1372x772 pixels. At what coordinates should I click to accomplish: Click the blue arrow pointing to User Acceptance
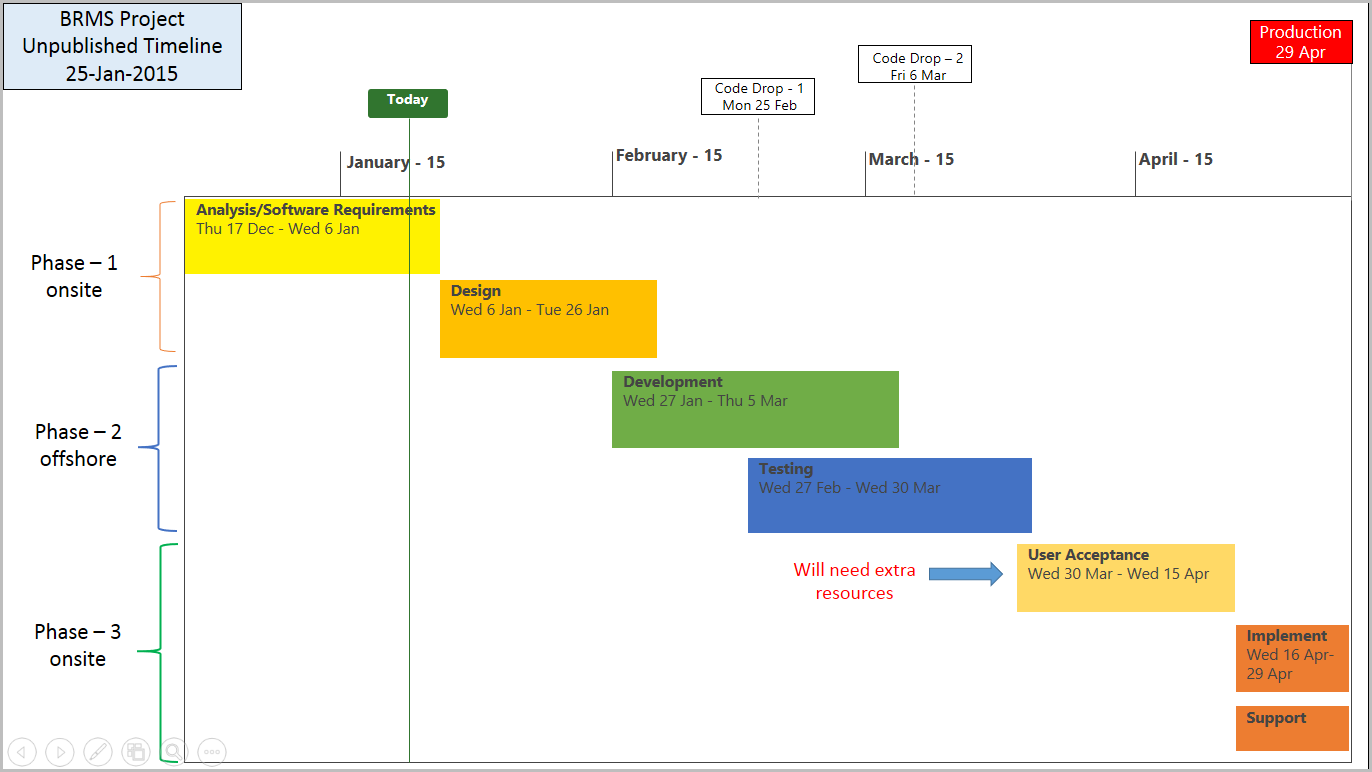pos(967,573)
